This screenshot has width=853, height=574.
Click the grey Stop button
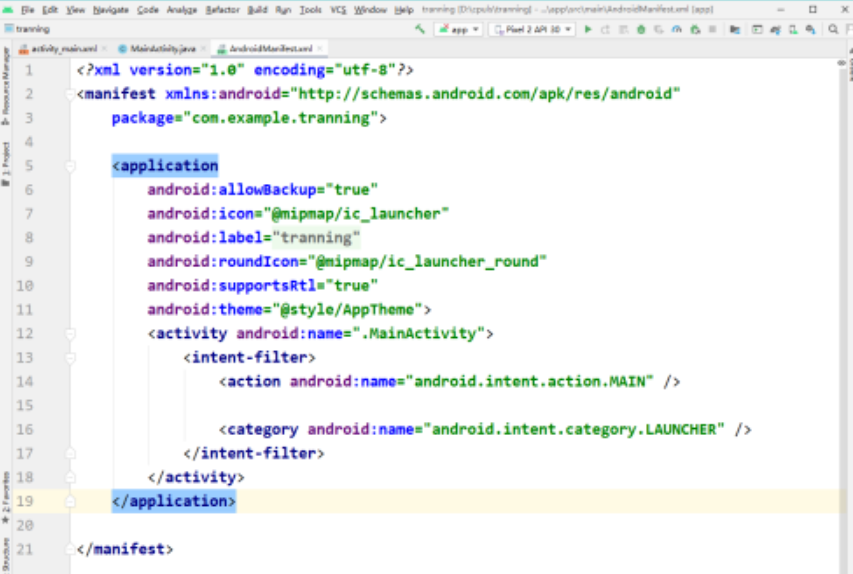[x=712, y=29]
